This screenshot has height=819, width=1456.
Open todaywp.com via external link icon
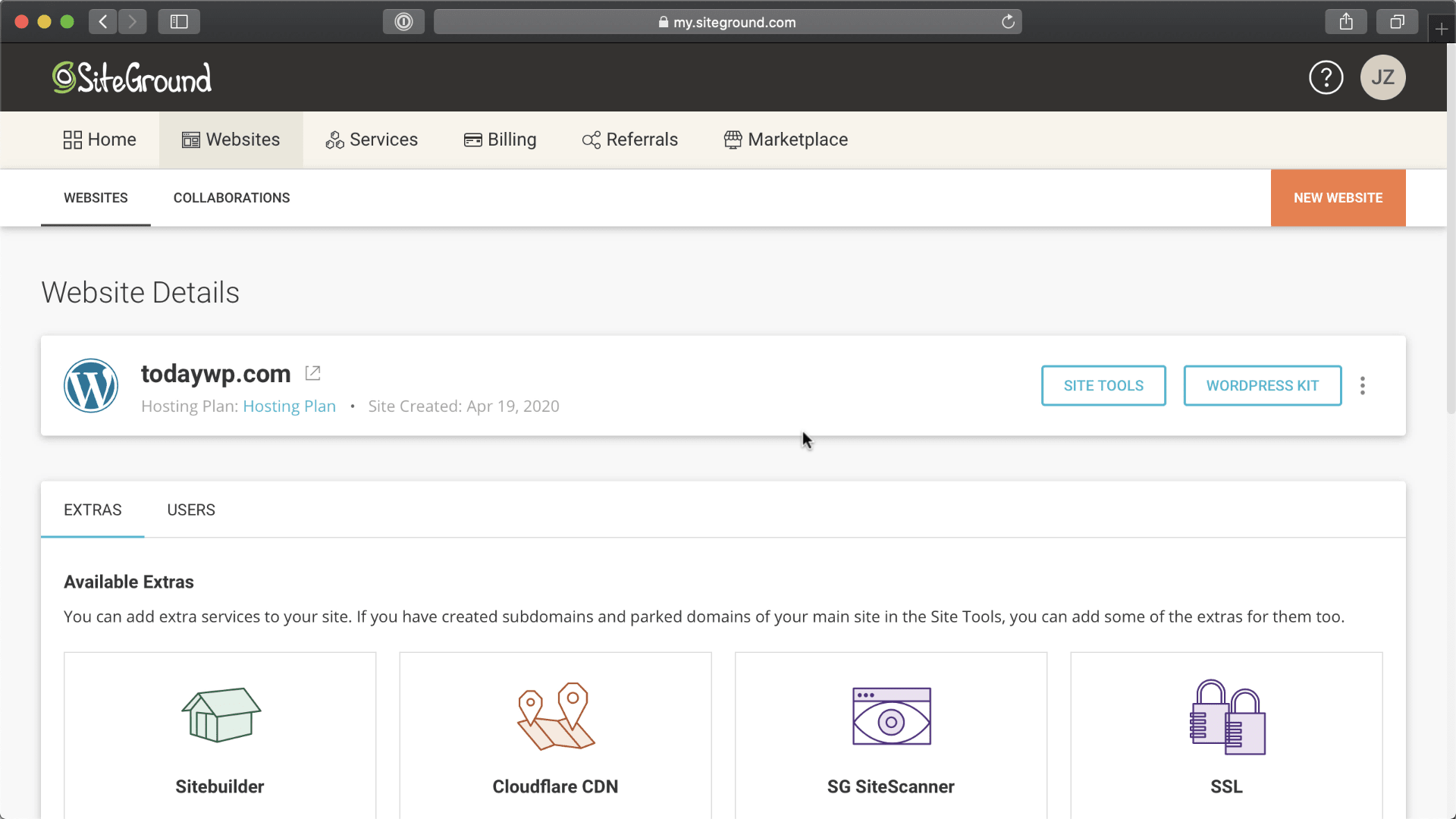(x=312, y=373)
